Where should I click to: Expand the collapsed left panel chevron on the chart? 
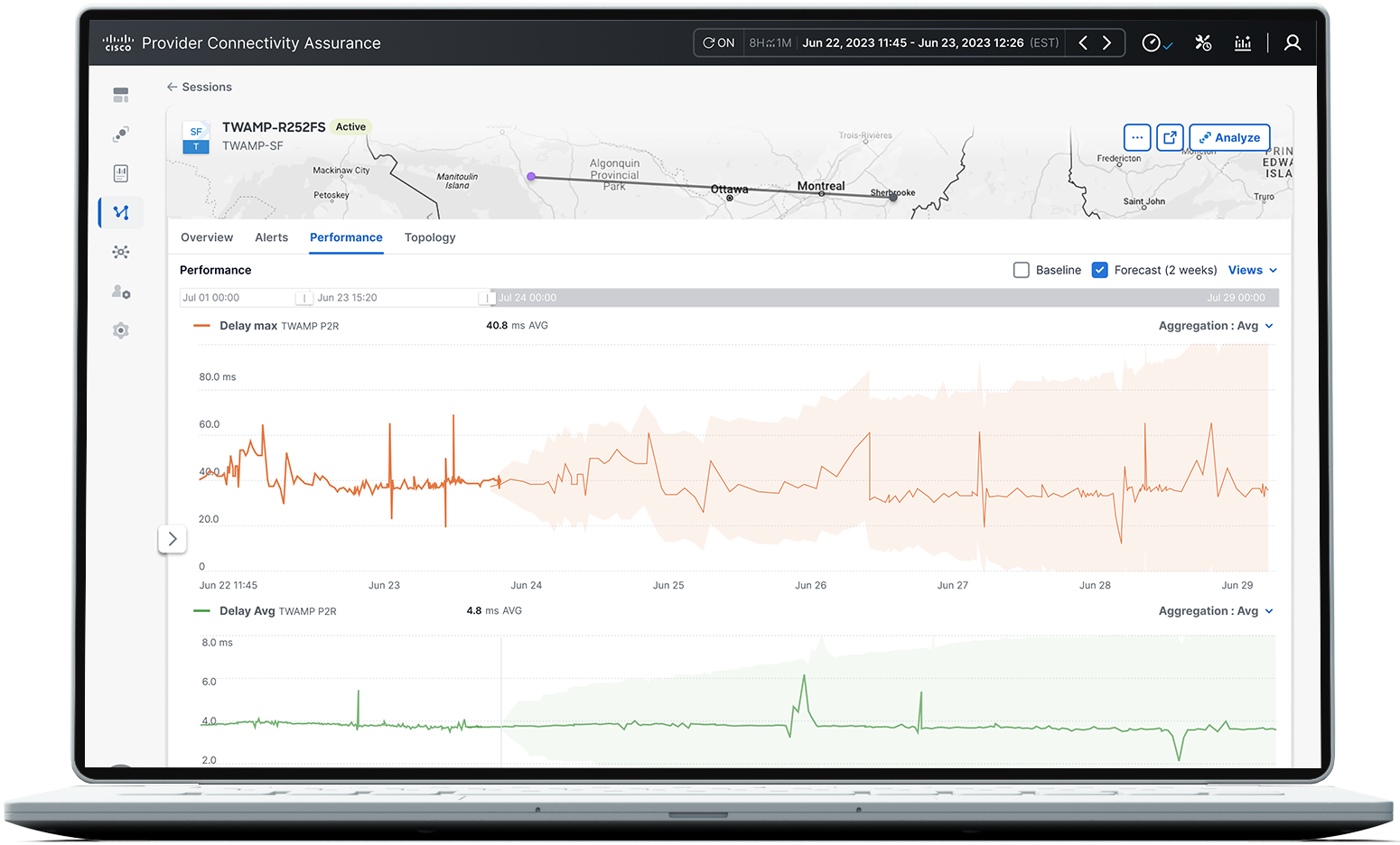(173, 538)
